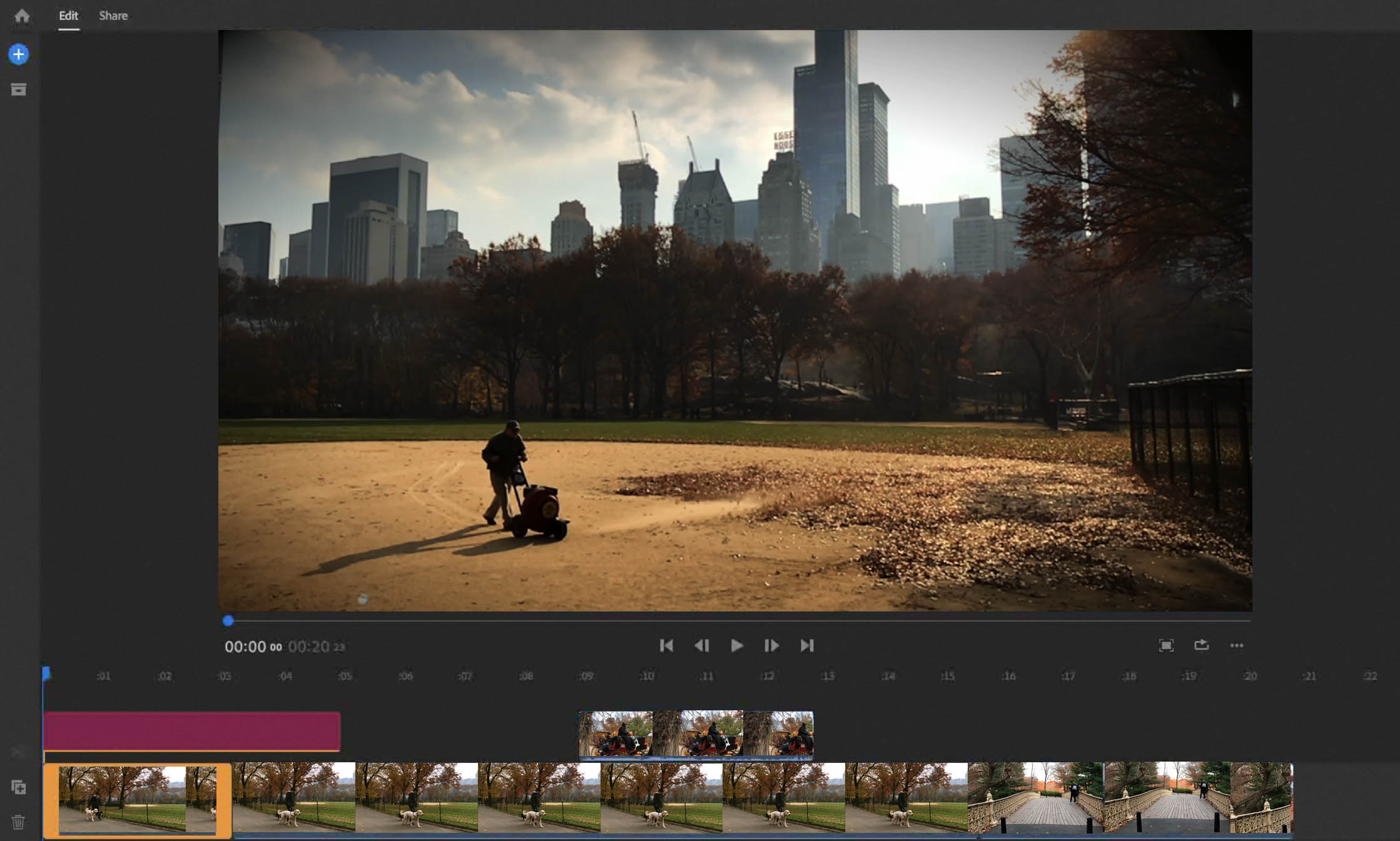This screenshot has width=1400, height=841.
Task: Jump to the end of the sequence
Action: click(807, 645)
